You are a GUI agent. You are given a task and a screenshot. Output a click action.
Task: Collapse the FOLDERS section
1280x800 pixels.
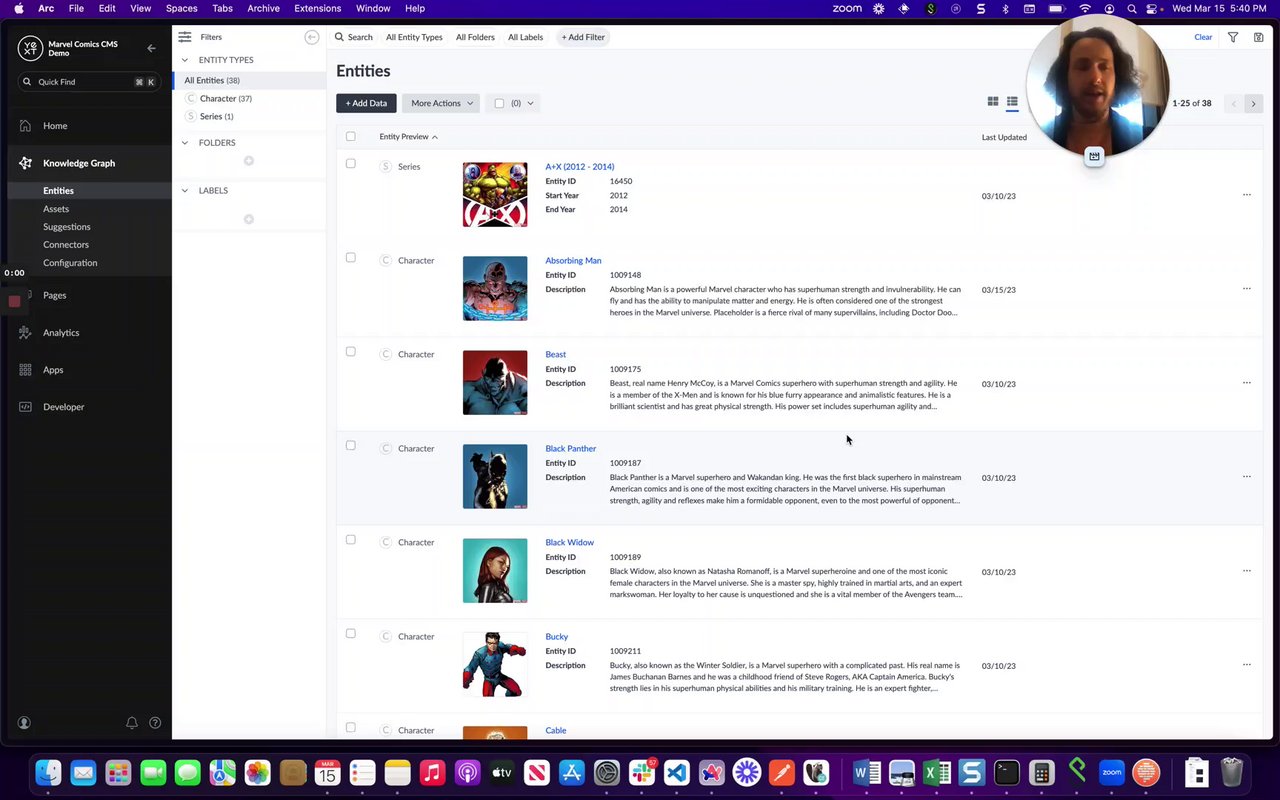(x=185, y=143)
